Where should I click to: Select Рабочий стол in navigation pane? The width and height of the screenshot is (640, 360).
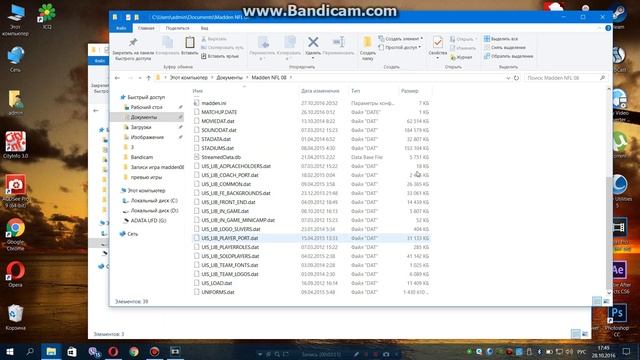[x=147, y=107]
